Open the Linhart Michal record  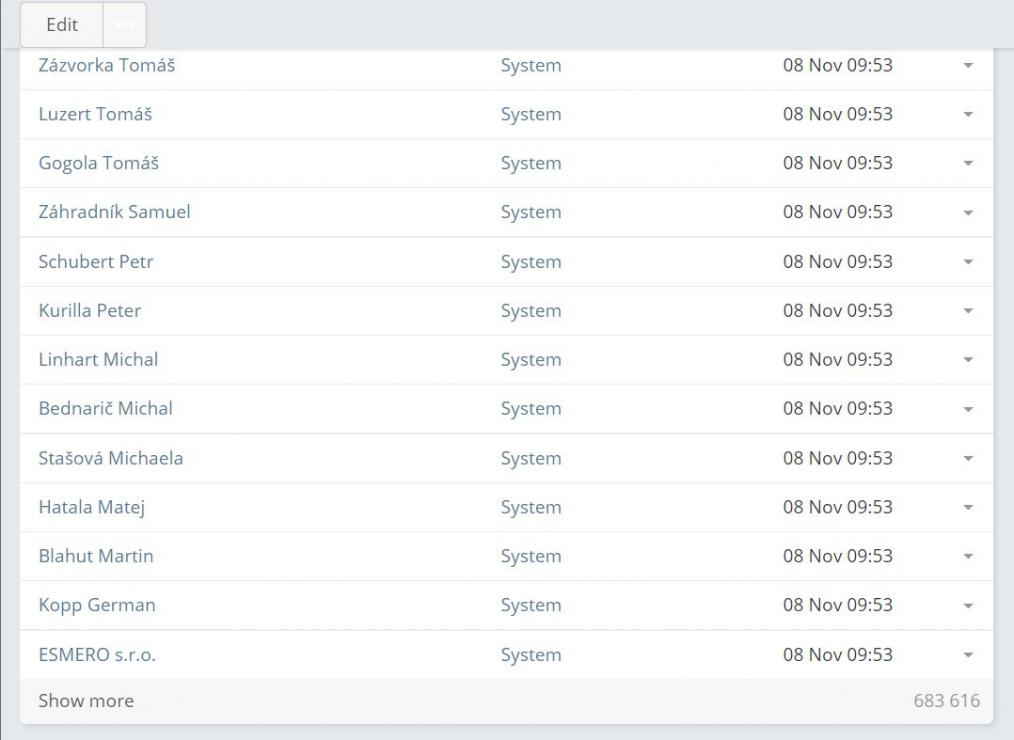point(98,360)
